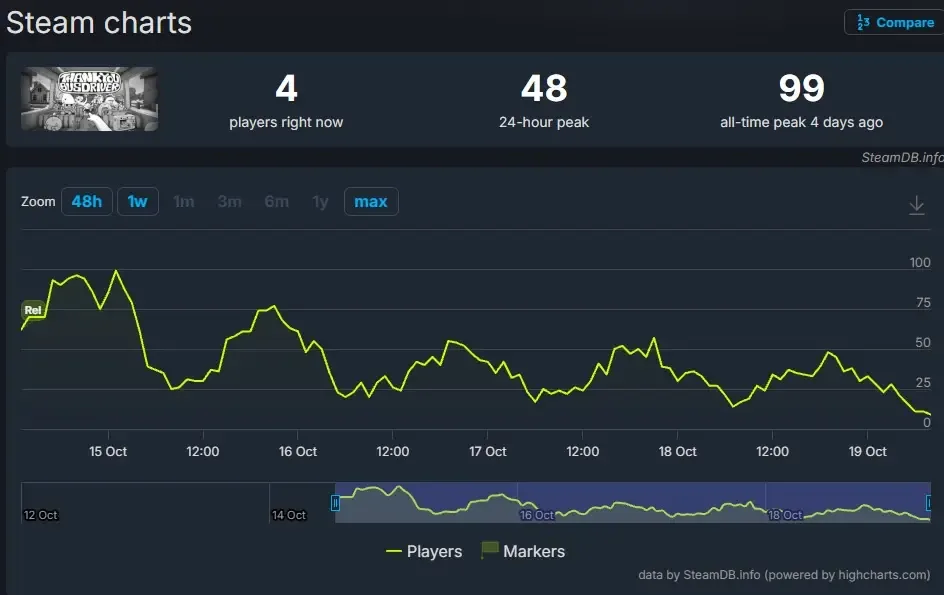This screenshot has width=944, height=595.
Task: Click the Rel release marker flag
Action: click(x=33, y=310)
